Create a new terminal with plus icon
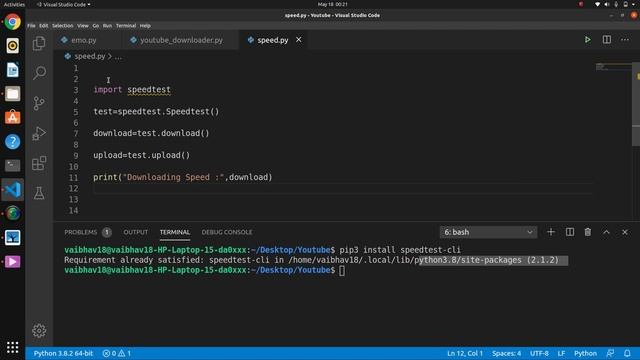This screenshot has height=360, width=640. pyautogui.click(x=551, y=232)
